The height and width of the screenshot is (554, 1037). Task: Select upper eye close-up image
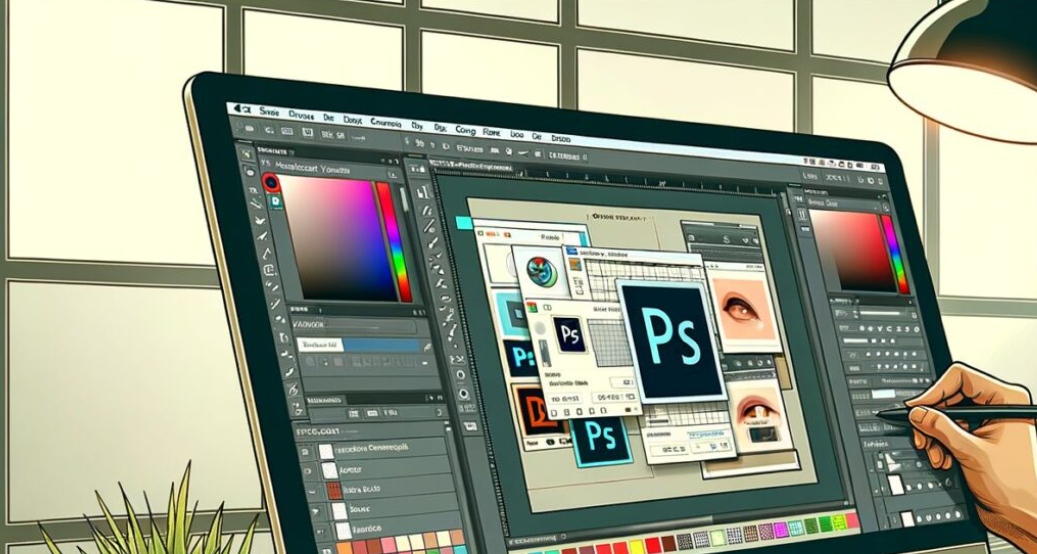coord(741,309)
